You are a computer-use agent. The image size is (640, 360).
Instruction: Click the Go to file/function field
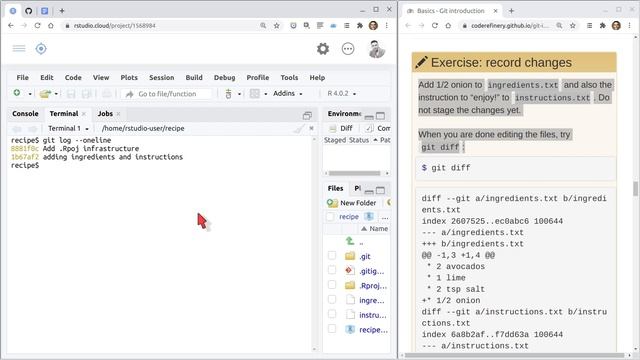[x=167, y=94]
